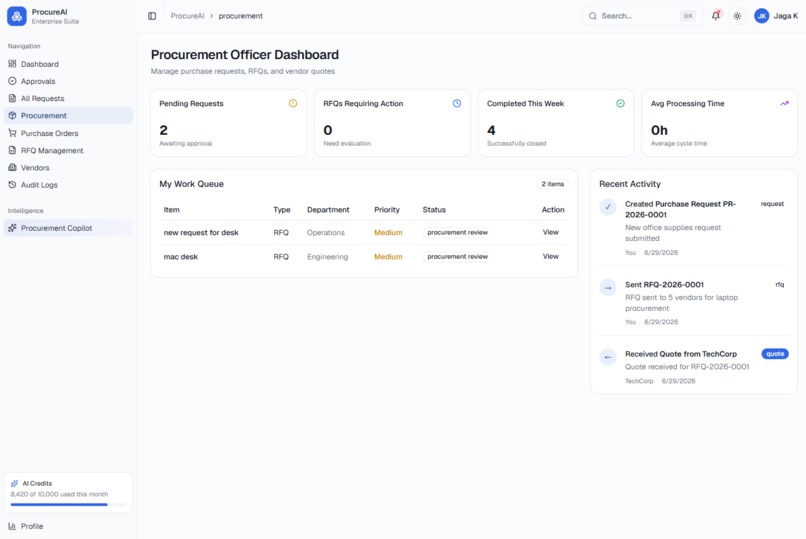This screenshot has width=806, height=539.
Task: Click the Pending Requests card value 2
Action: click(x=163, y=130)
